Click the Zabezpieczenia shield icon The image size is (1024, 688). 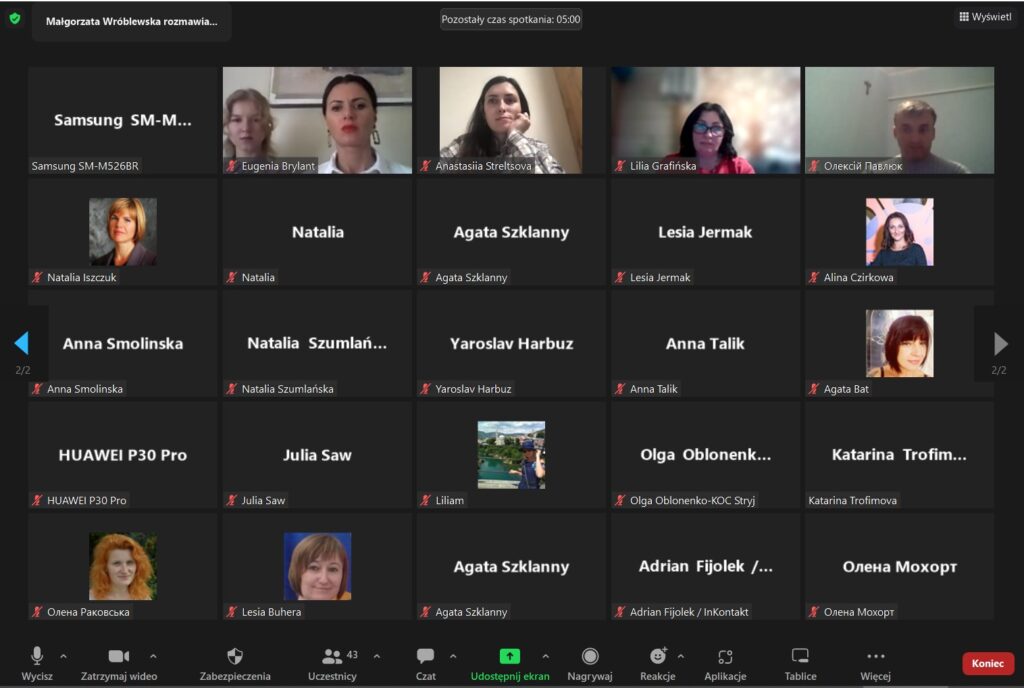(235, 657)
